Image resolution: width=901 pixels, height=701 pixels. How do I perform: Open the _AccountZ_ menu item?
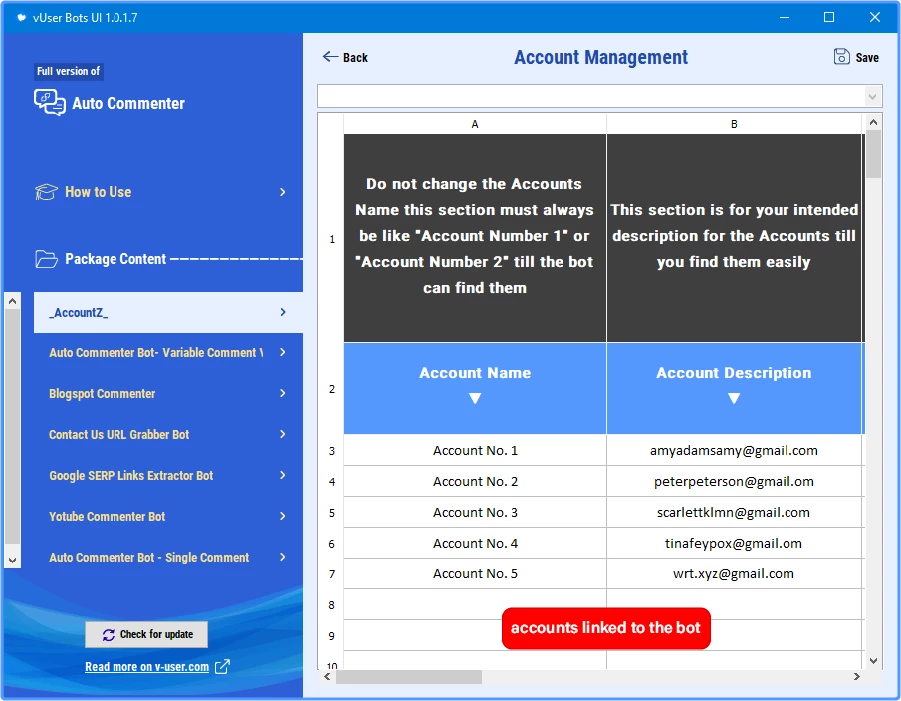pyautogui.click(x=168, y=312)
